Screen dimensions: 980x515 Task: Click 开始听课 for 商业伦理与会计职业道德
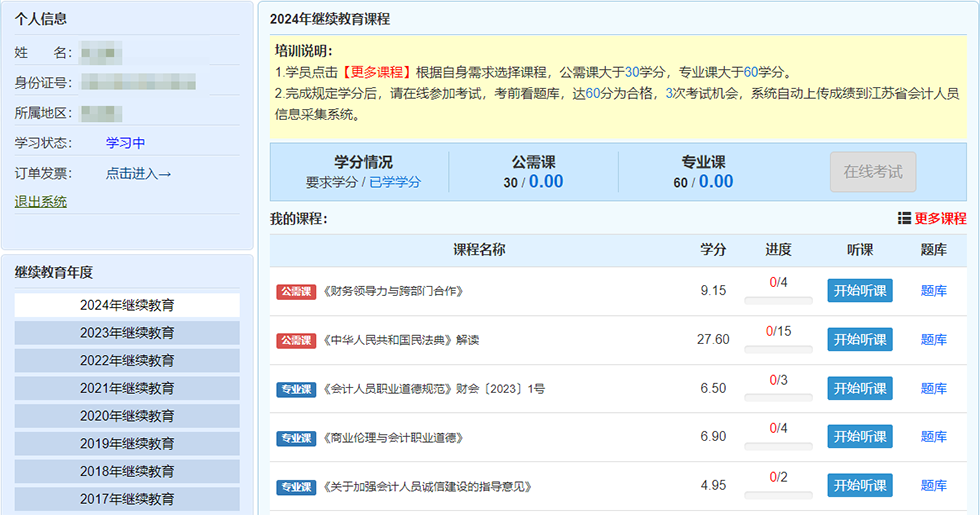[859, 437]
